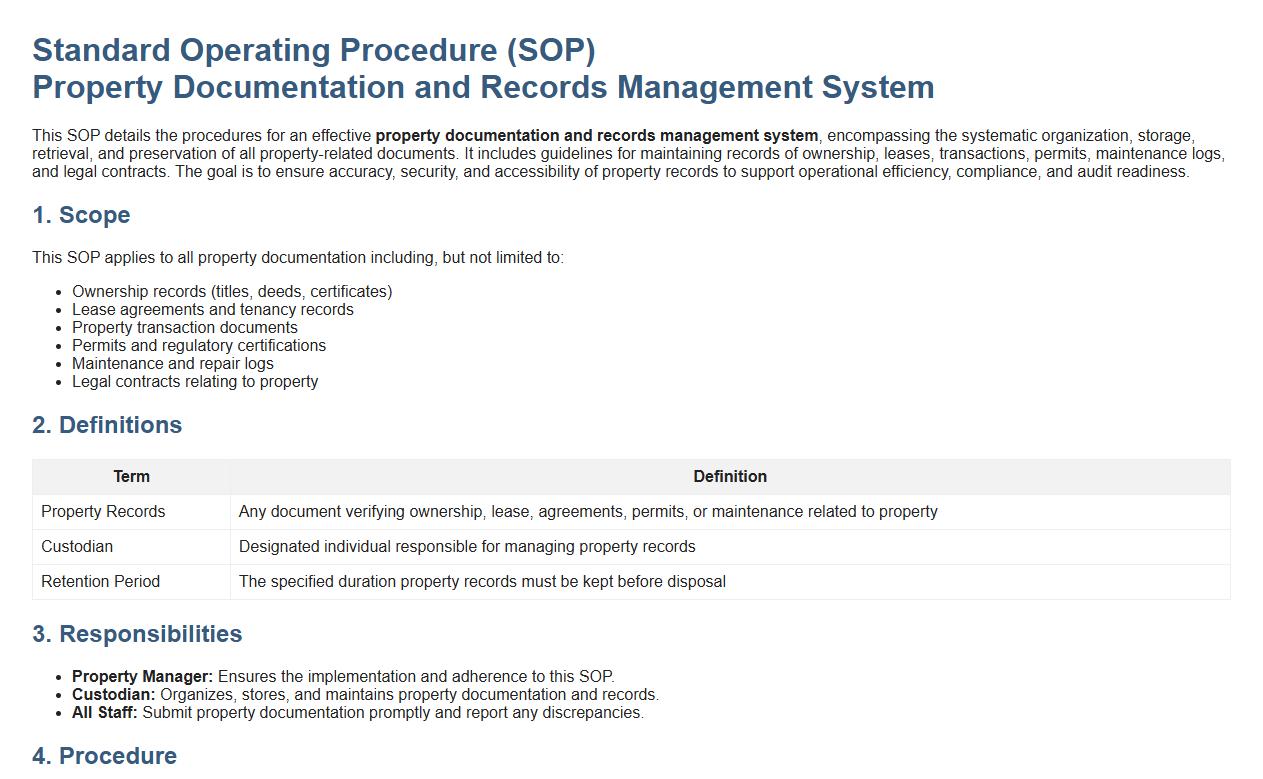Click the Custodian definition text in table
The image size is (1263, 779).
[467, 547]
